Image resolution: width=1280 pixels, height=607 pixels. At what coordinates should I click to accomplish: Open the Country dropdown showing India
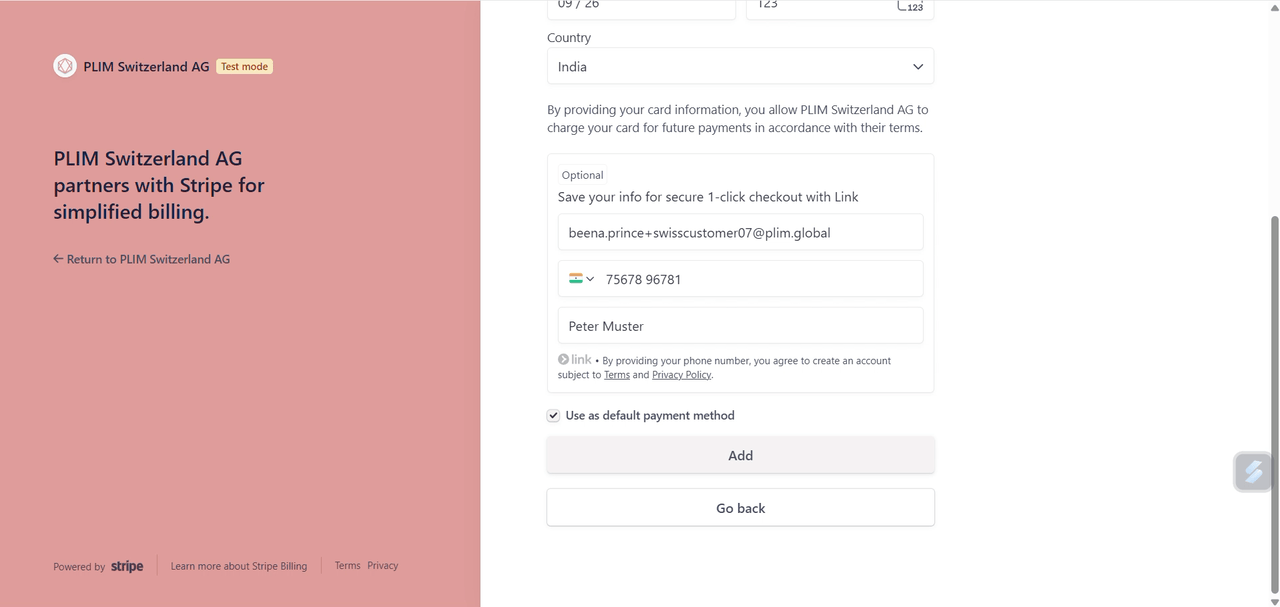tap(740, 66)
